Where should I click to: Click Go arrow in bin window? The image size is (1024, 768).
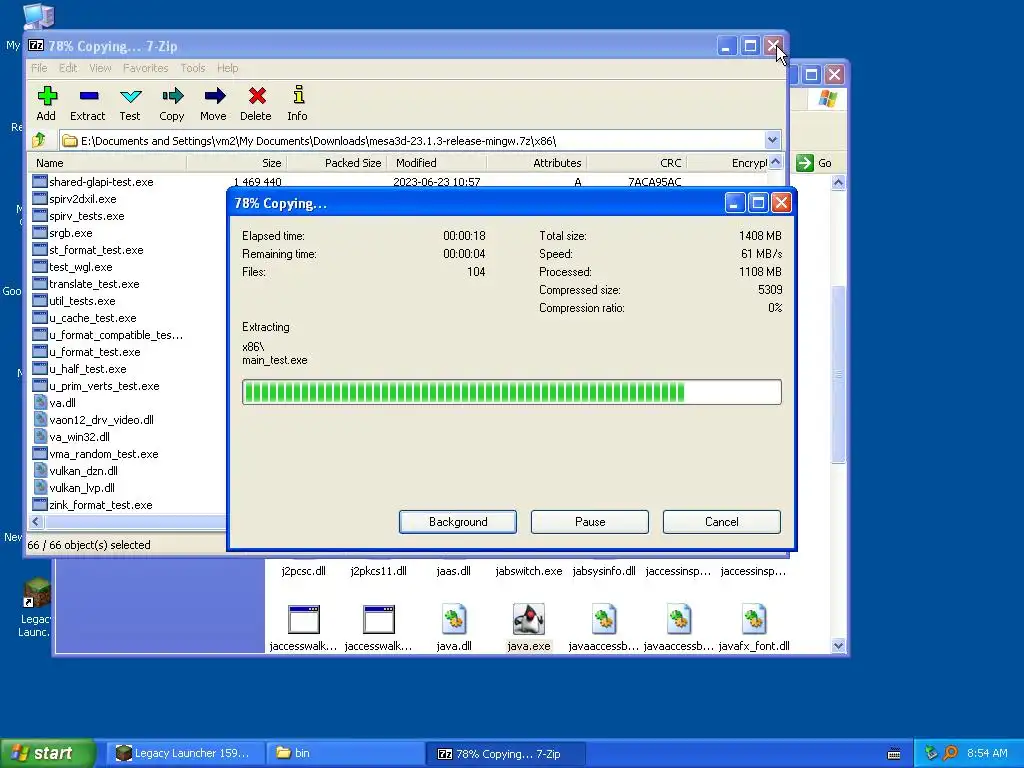coord(805,163)
